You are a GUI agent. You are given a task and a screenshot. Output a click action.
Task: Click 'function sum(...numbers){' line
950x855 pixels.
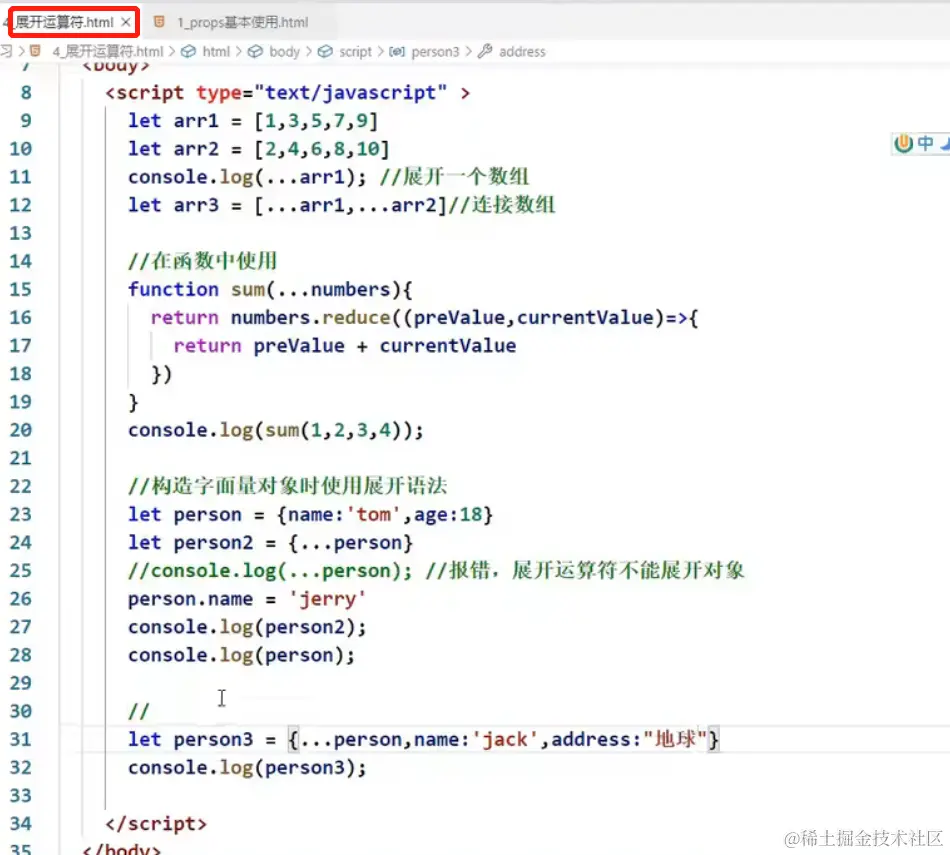click(270, 290)
